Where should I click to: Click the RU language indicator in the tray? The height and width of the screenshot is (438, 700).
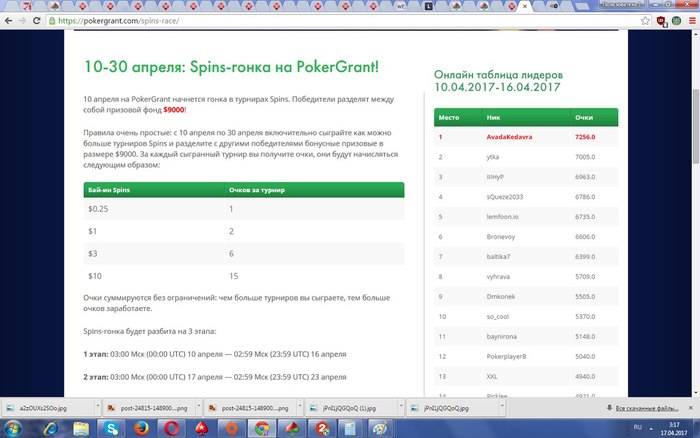point(638,427)
